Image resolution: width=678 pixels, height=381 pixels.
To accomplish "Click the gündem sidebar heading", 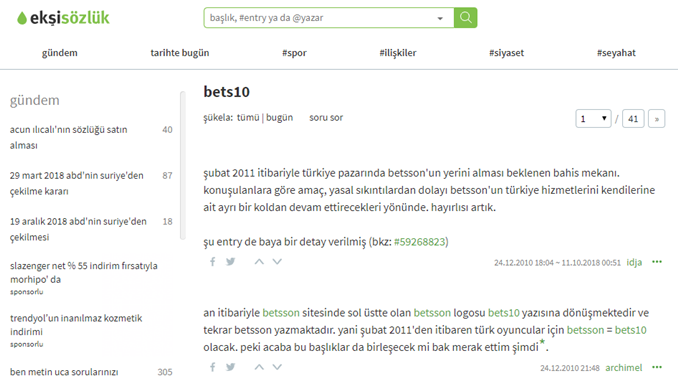I will [35, 100].
